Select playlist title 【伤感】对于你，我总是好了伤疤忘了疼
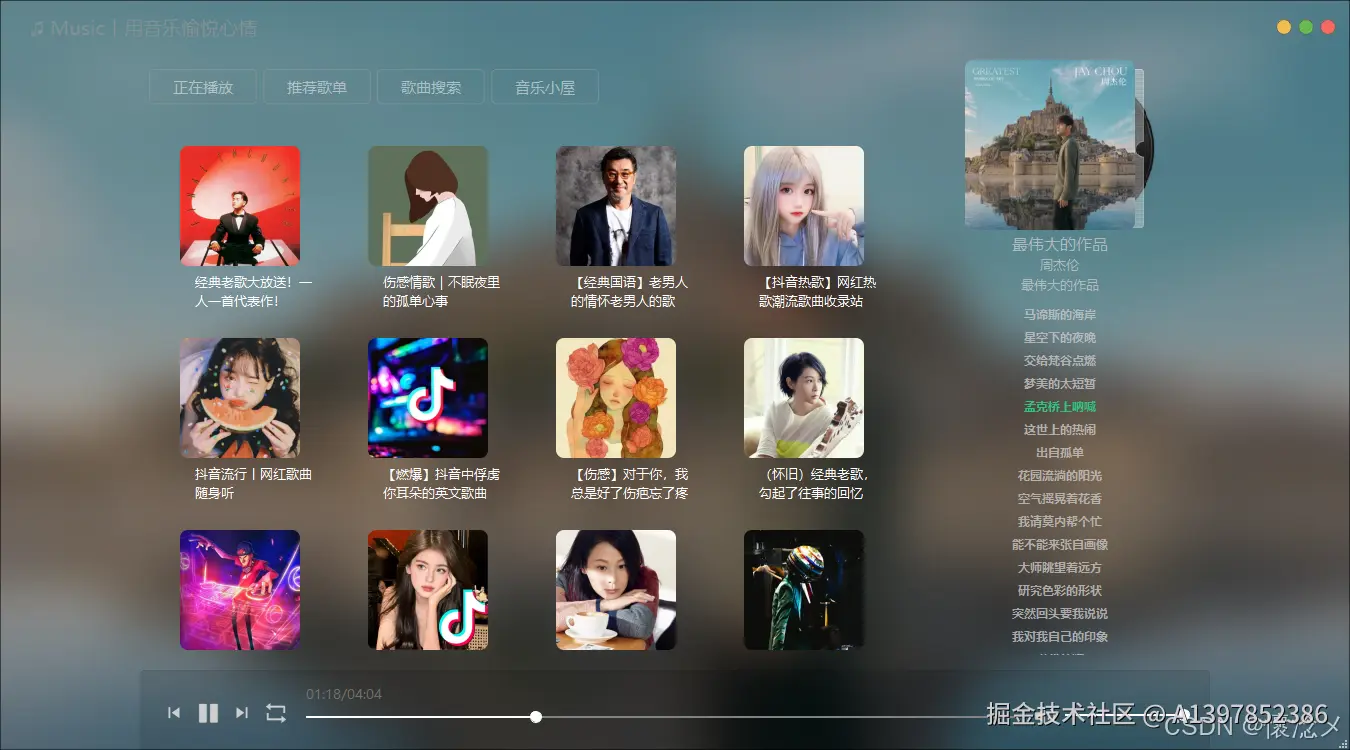Screen dimensions: 1350x750 coord(630,483)
